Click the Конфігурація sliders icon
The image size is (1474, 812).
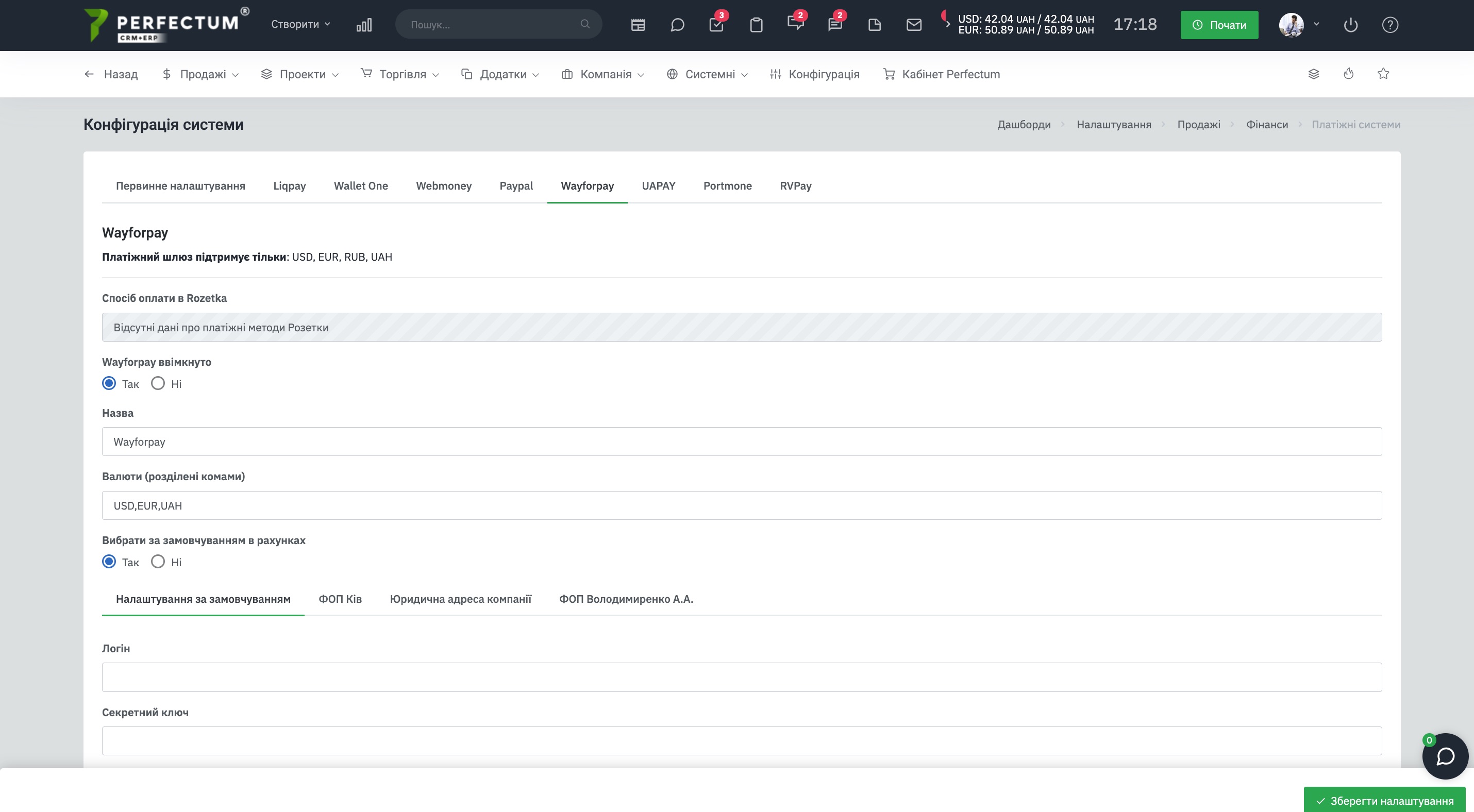point(775,74)
